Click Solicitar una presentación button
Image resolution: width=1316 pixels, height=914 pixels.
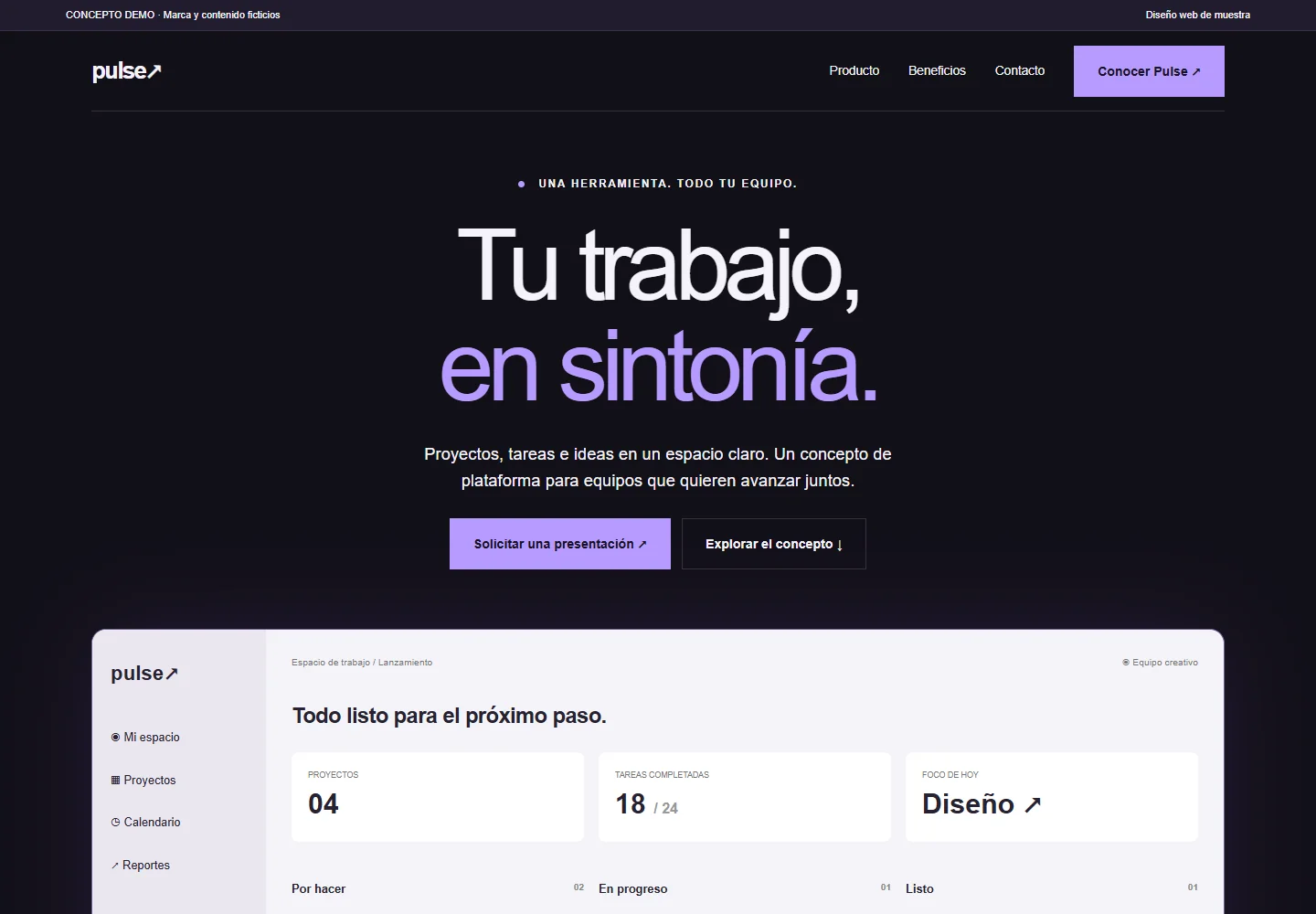coord(560,544)
